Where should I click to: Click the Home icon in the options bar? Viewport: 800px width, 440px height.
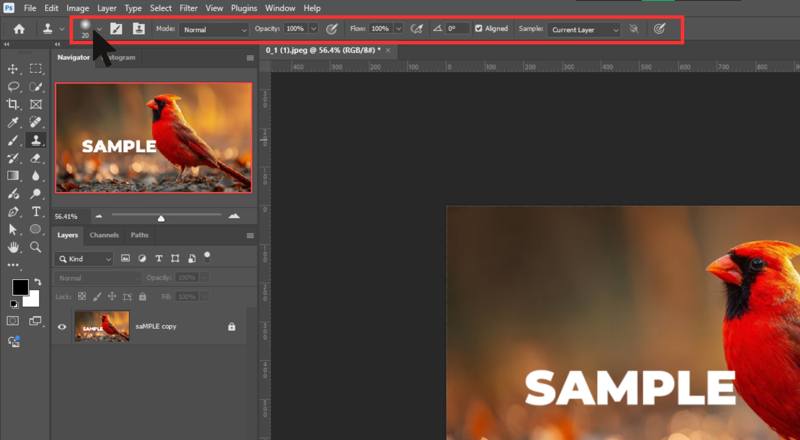(18, 30)
